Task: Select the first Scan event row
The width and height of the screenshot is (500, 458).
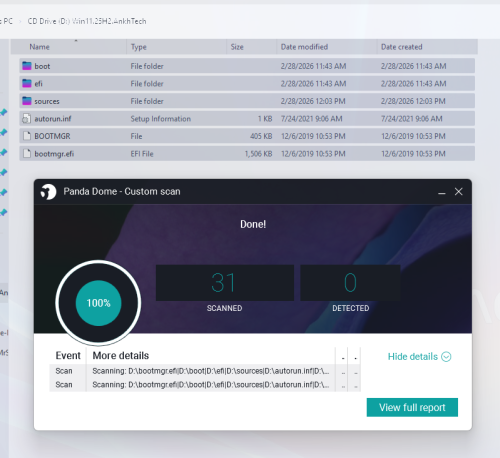Action: pyautogui.click(x=205, y=371)
